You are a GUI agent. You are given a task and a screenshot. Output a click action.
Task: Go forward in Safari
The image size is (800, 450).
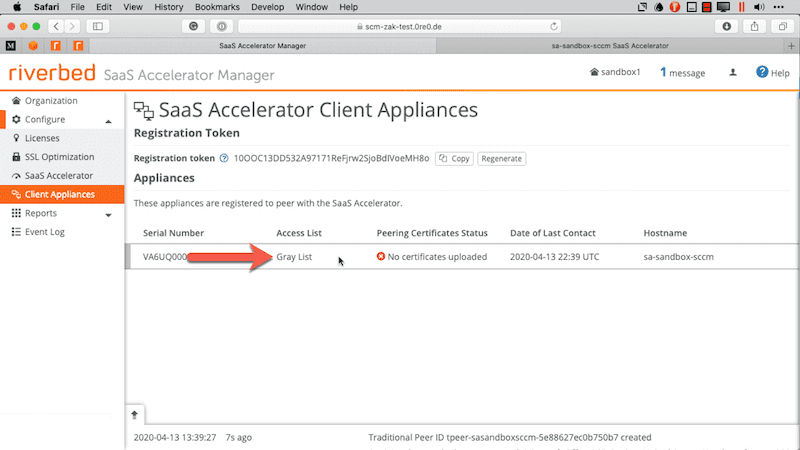72,26
